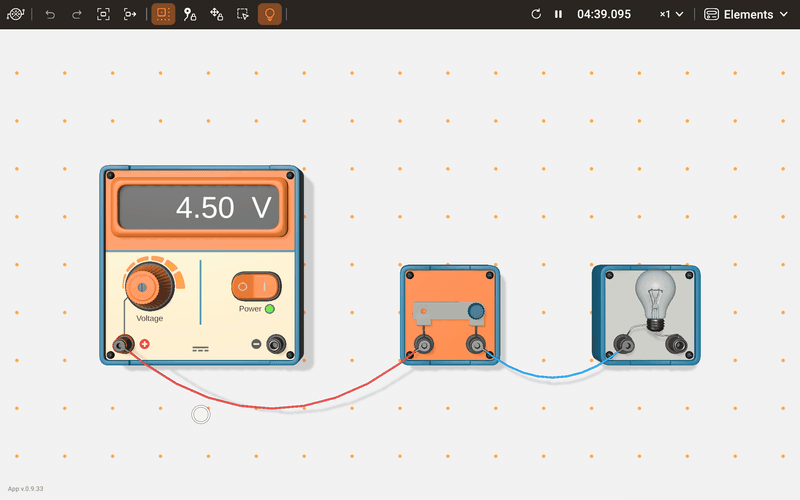Select the red wire
800x500 pixels.
pyautogui.click(x=270, y=408)
